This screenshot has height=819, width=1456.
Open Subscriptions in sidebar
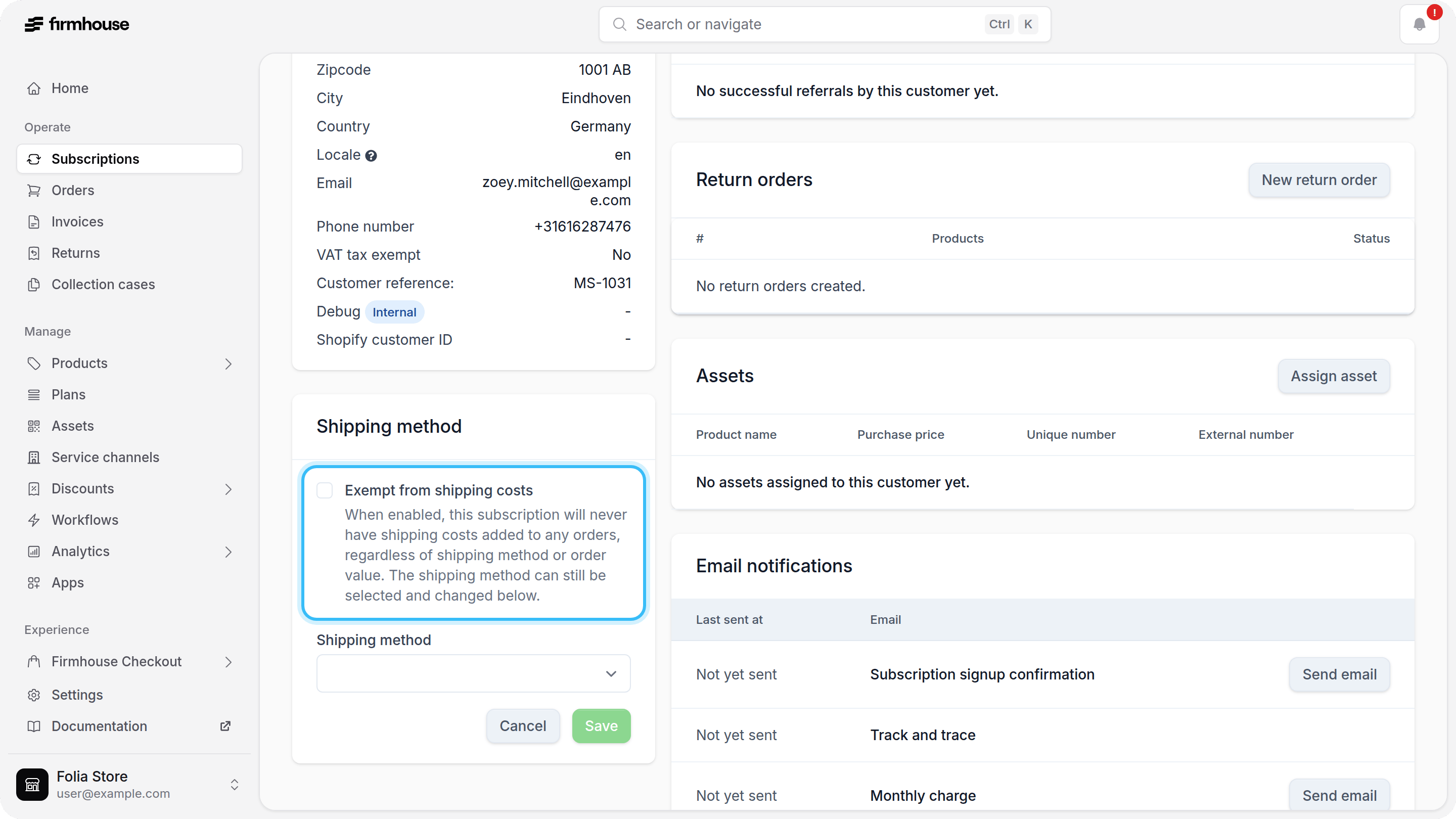[x=129, y=159]
